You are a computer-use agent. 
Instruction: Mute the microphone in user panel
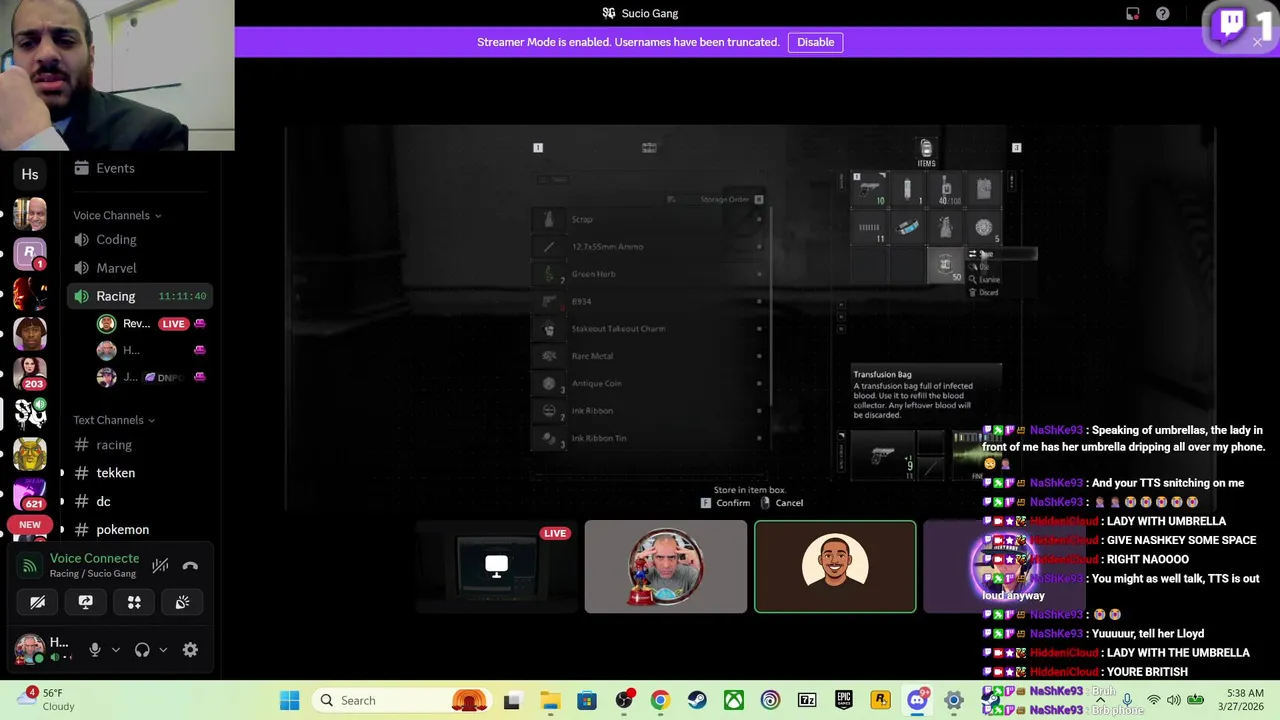coord(95,650)
